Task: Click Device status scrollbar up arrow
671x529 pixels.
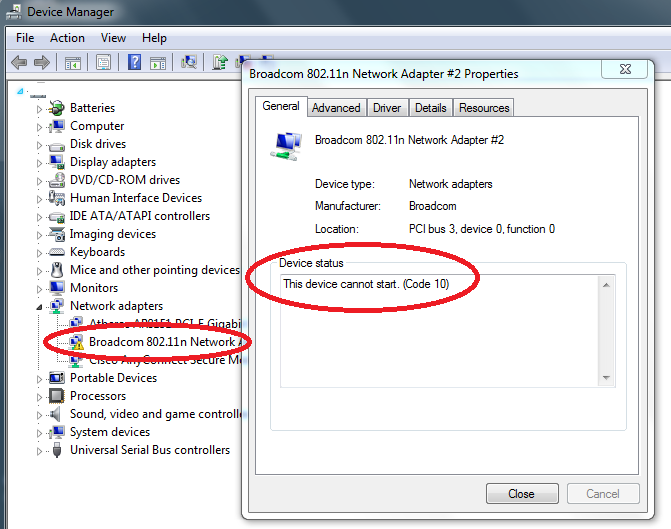Action: pyautogui.click(x=606, y=285)
